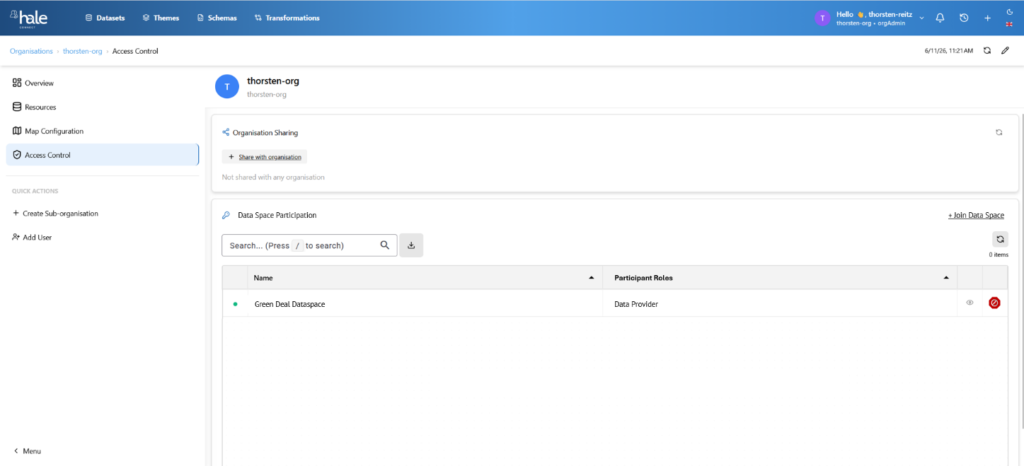Click the green status dot of Green Deal Dataspace
This screenshot has height=466, width=1024.
pyautogui.click(x=235, y=303)
